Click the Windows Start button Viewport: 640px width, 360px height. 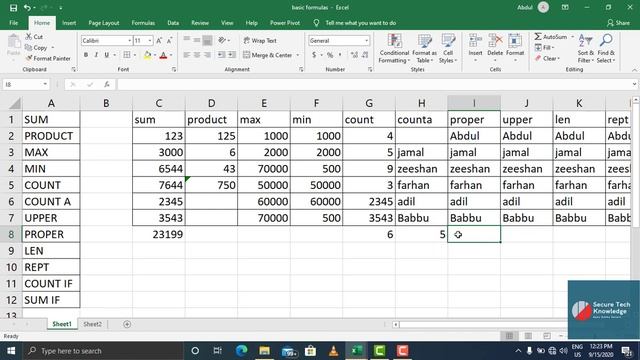point(11,351)
